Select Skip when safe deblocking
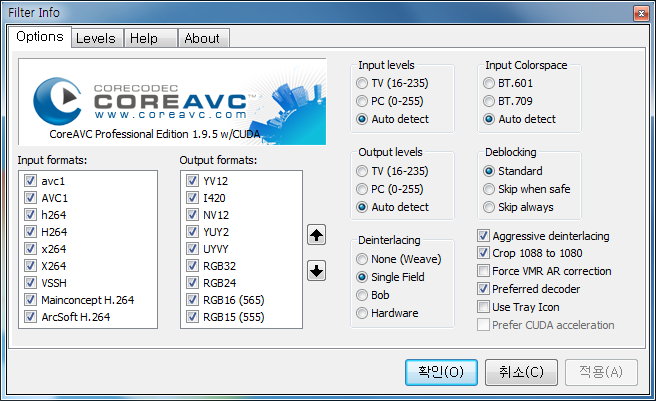Image resolution: width=656 pixels, height=401 pixels. 489,189
